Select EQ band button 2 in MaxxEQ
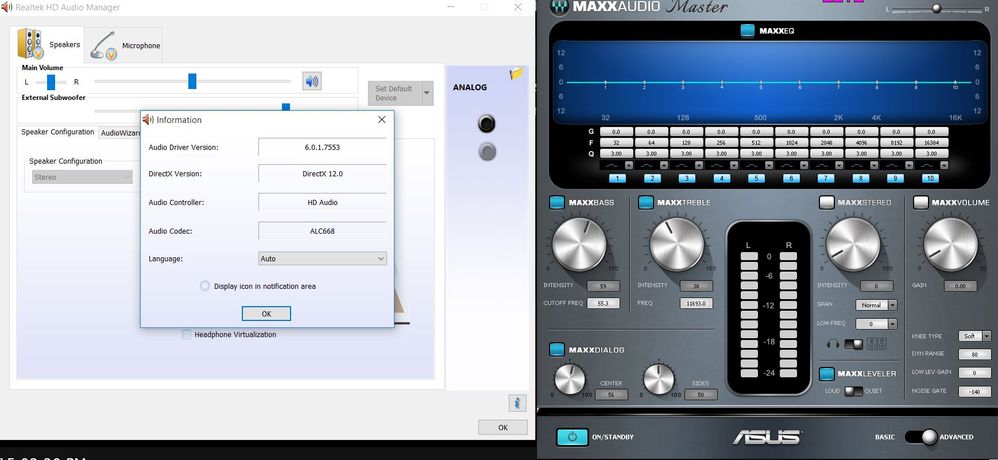Viewport: 998px width, 460px height. pyautogui.click(x=652, y=179)
